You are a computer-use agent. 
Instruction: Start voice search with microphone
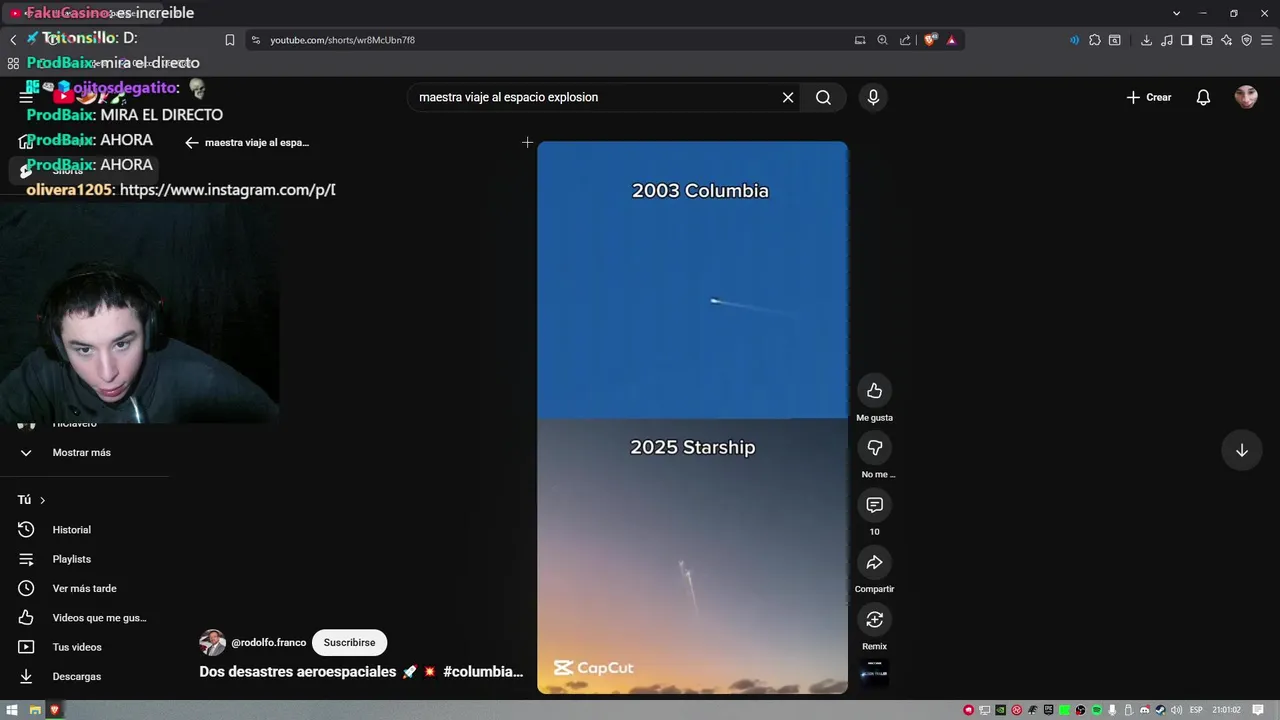coord(873,97)
